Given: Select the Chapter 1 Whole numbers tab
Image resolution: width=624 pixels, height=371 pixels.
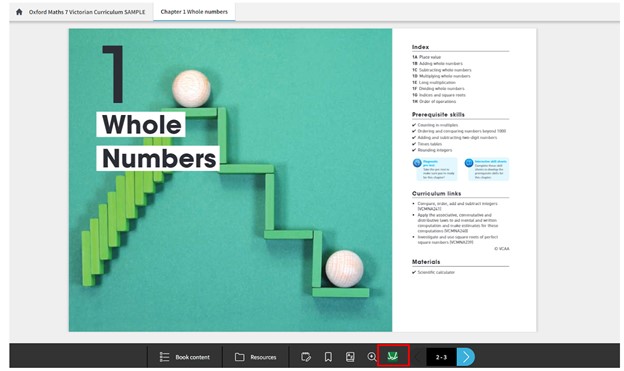Looking at the screenshot, I should pyautogui.click(x=194, y=12).
